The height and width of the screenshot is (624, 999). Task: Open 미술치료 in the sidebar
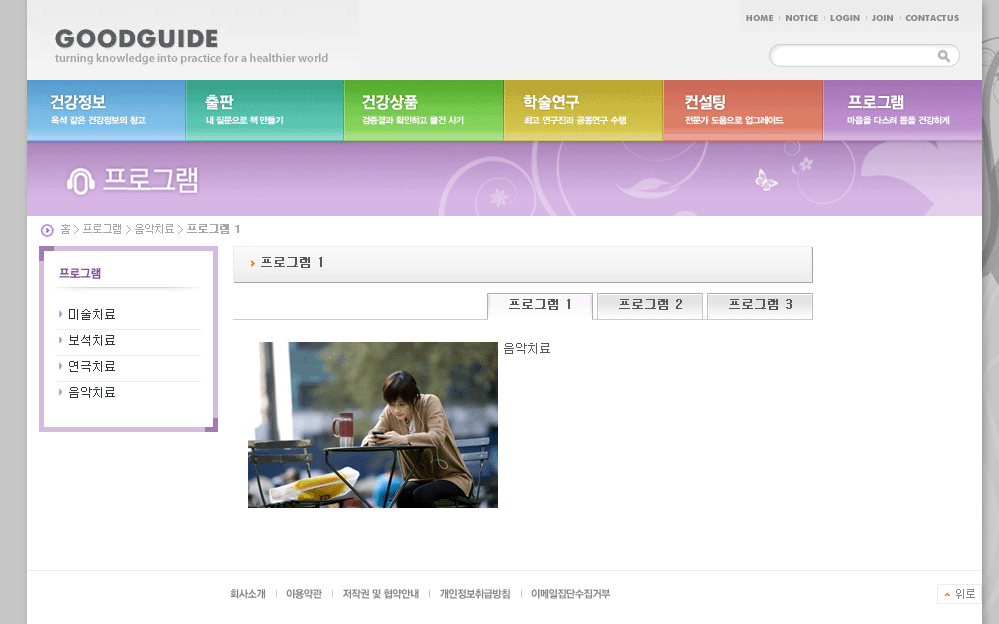point(92,314)
